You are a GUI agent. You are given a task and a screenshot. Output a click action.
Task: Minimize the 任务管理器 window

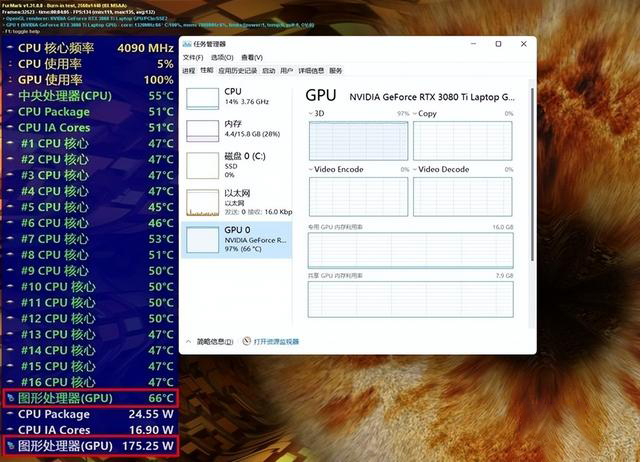(473, 44)
